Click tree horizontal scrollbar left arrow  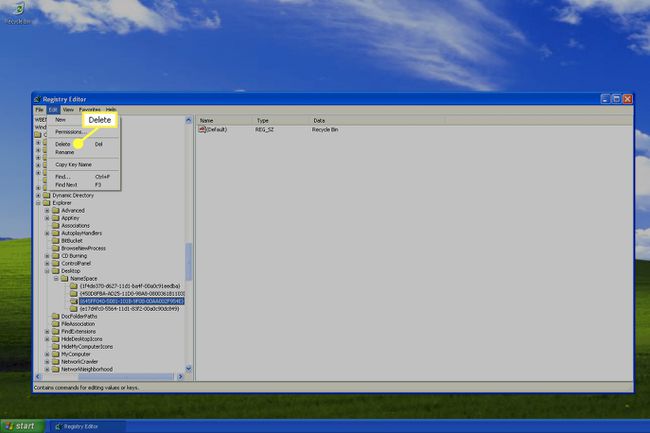point(38,377)
